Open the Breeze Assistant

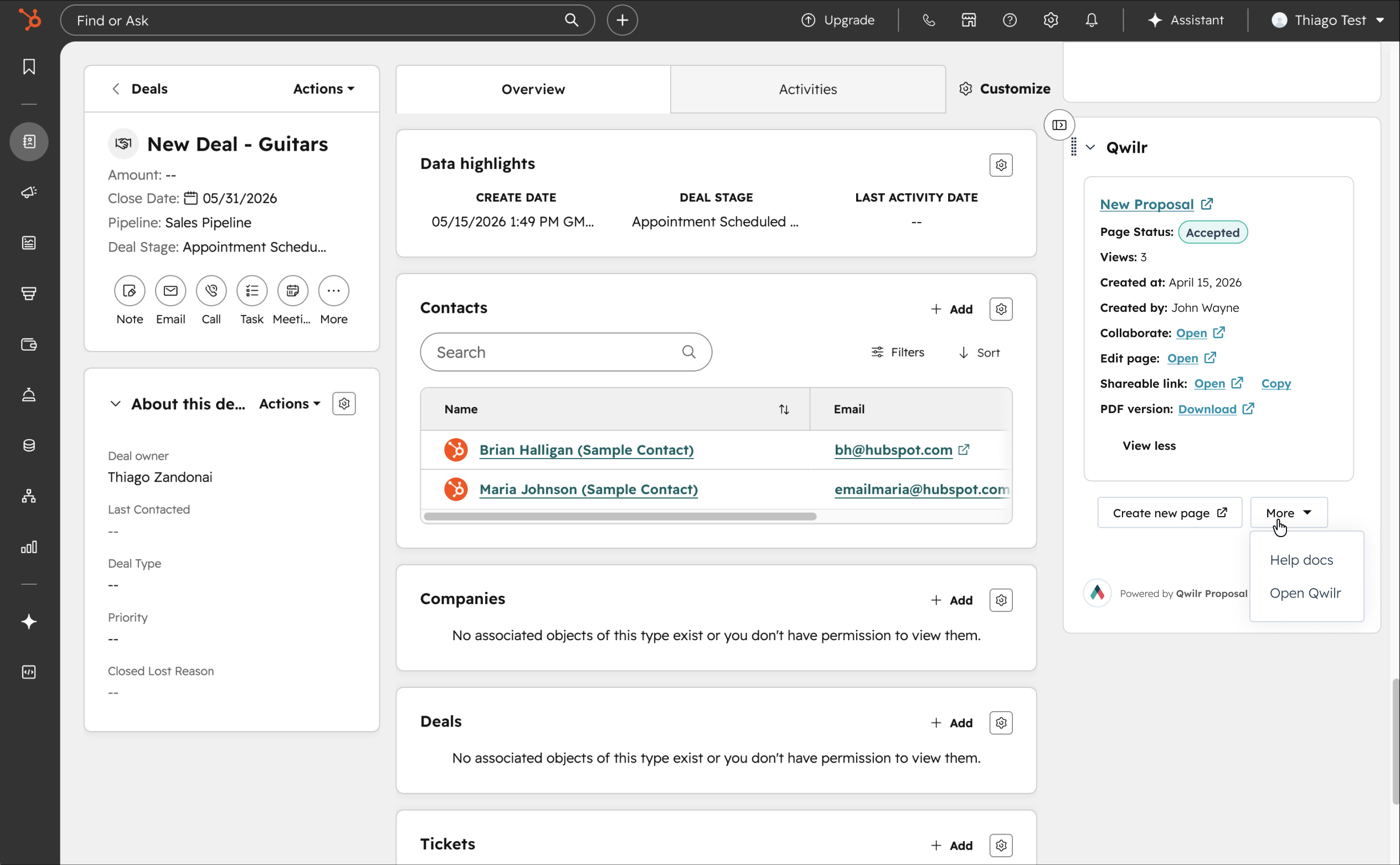click(x=1186, y=20)
